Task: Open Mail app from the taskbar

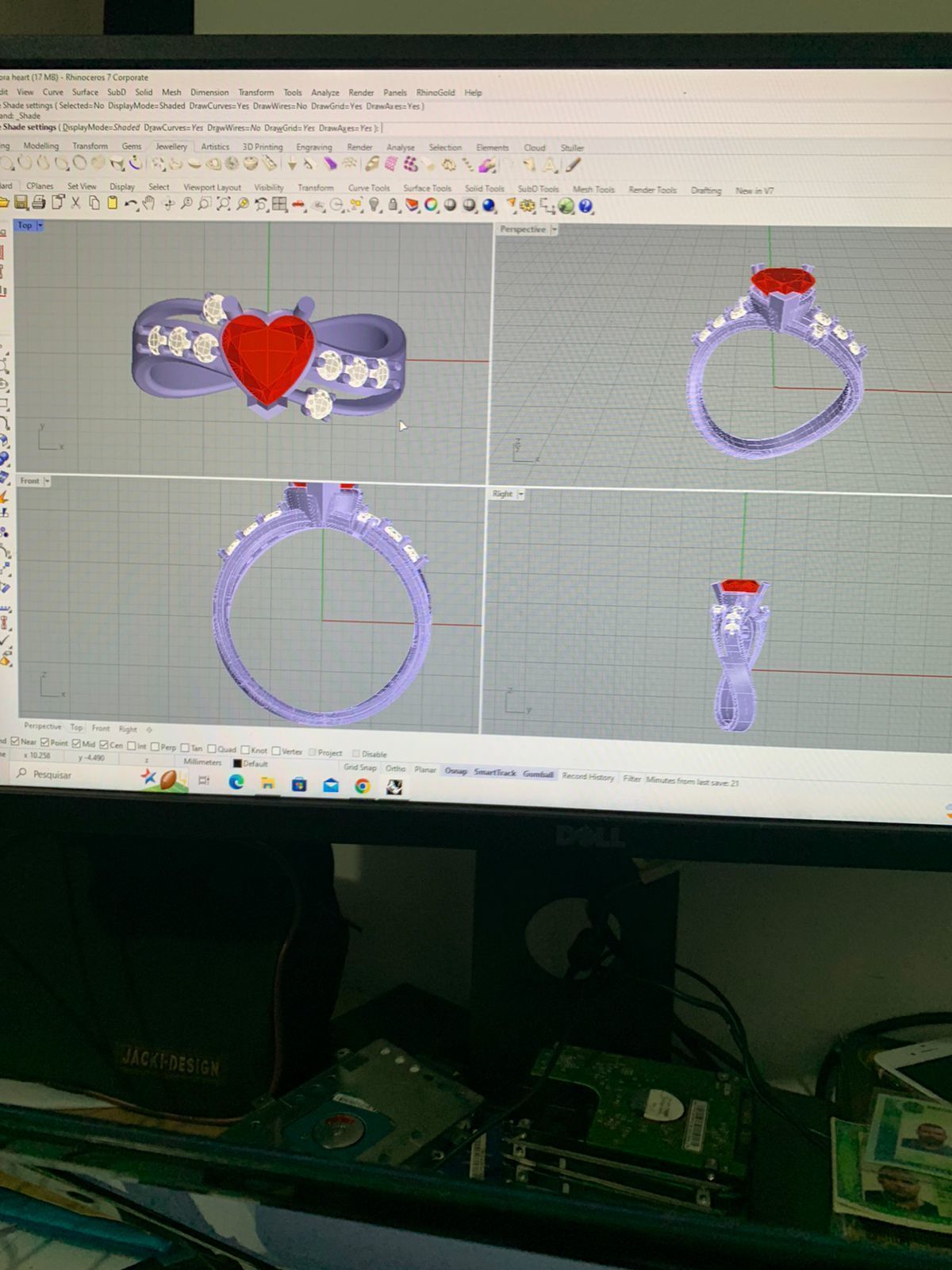Action: [x=331, y=786]
